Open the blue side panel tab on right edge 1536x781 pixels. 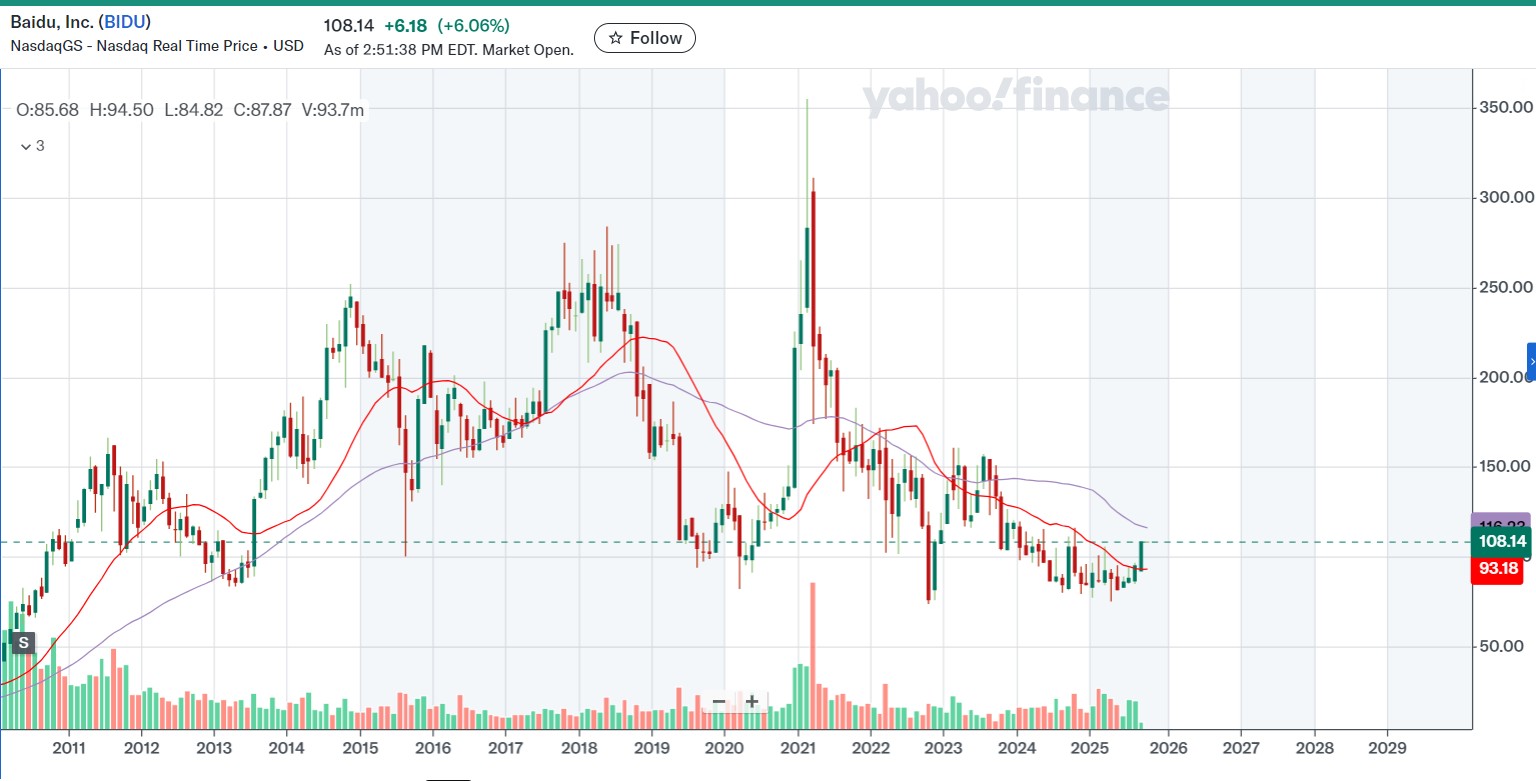coord(1531,361)
